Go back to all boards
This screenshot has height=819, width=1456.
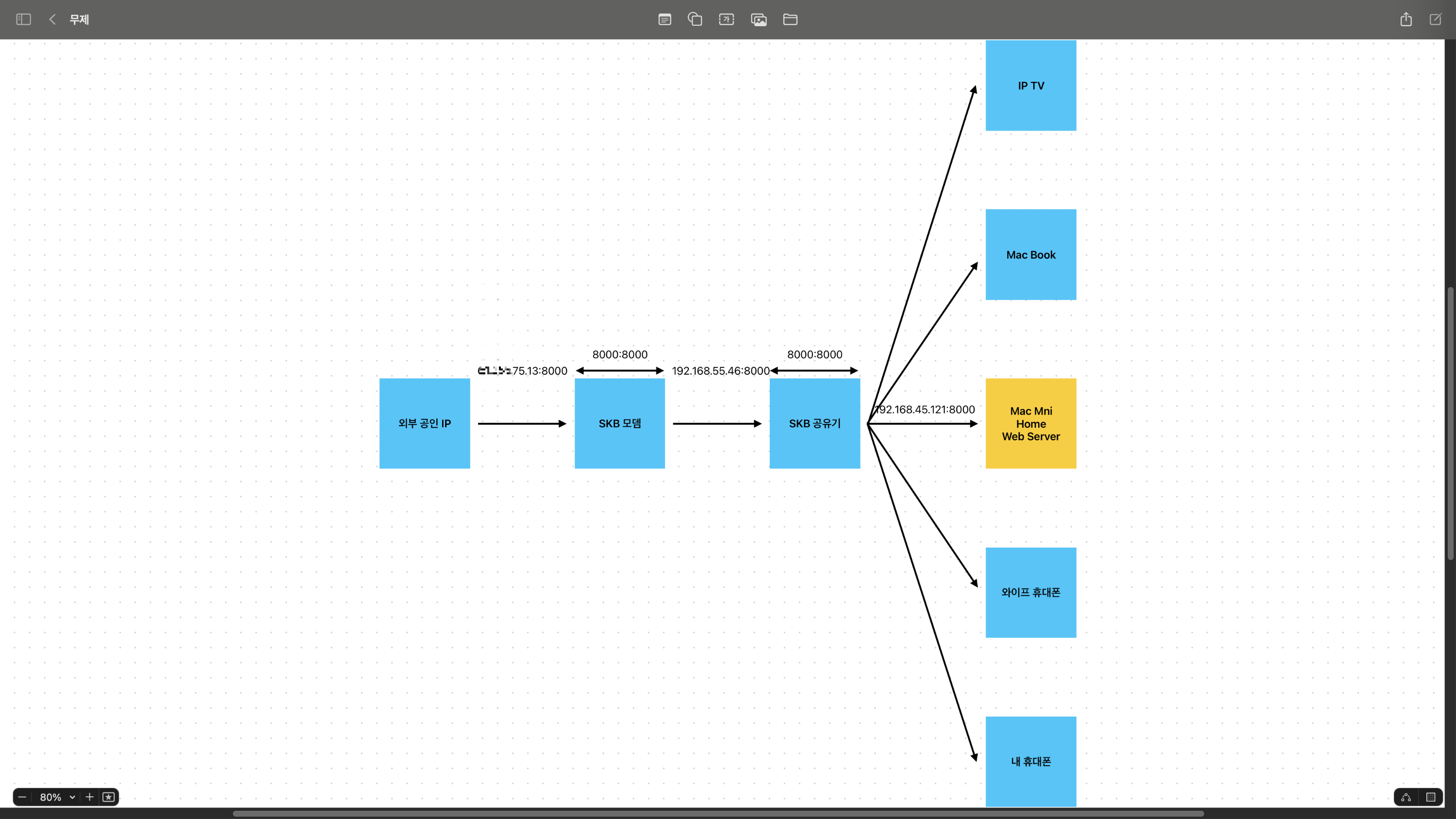click(x=52, y=19)
